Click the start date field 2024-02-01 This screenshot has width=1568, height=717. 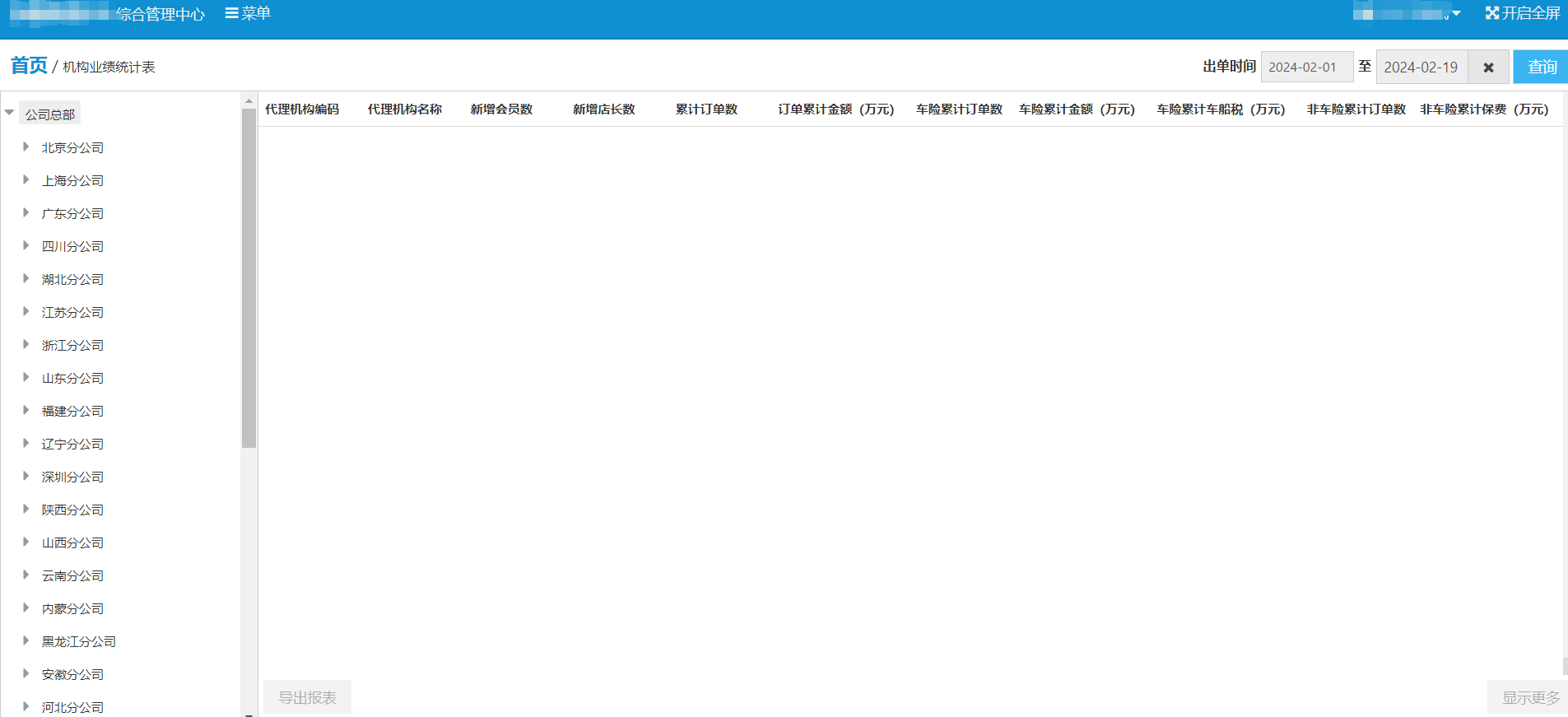(x=1306, y=67)
